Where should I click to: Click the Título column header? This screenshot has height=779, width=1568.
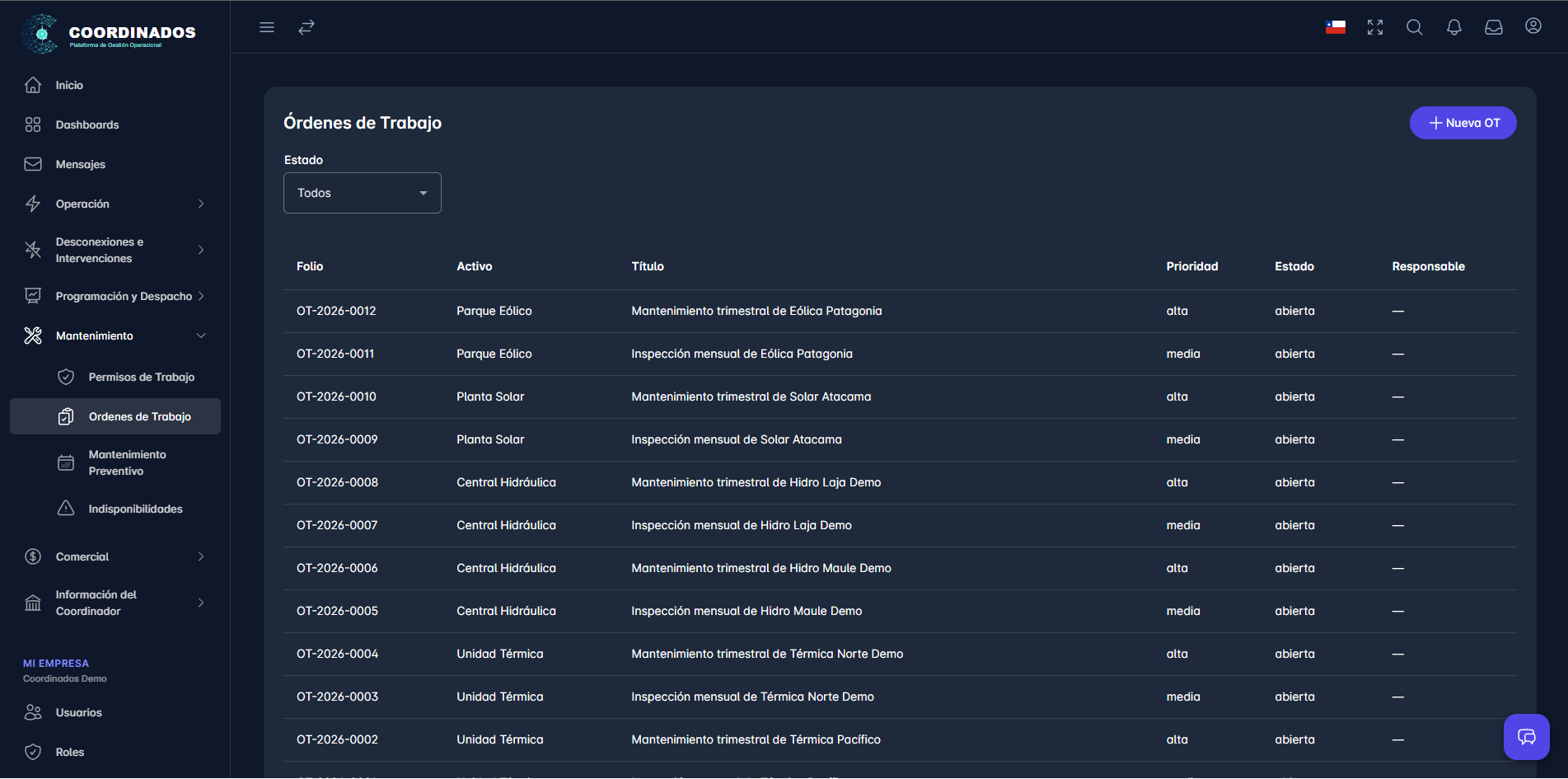pyautogui.click(x=648, y=266)
